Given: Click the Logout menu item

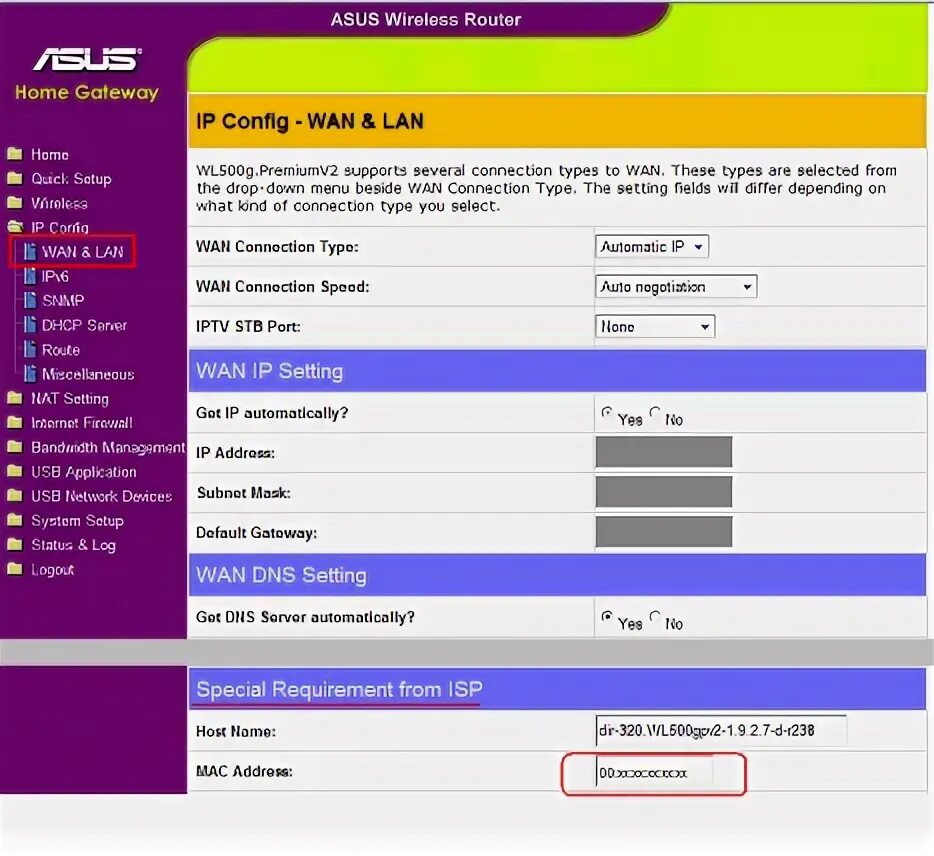Looking at the screenshot, I should click(x=52, y=570).
